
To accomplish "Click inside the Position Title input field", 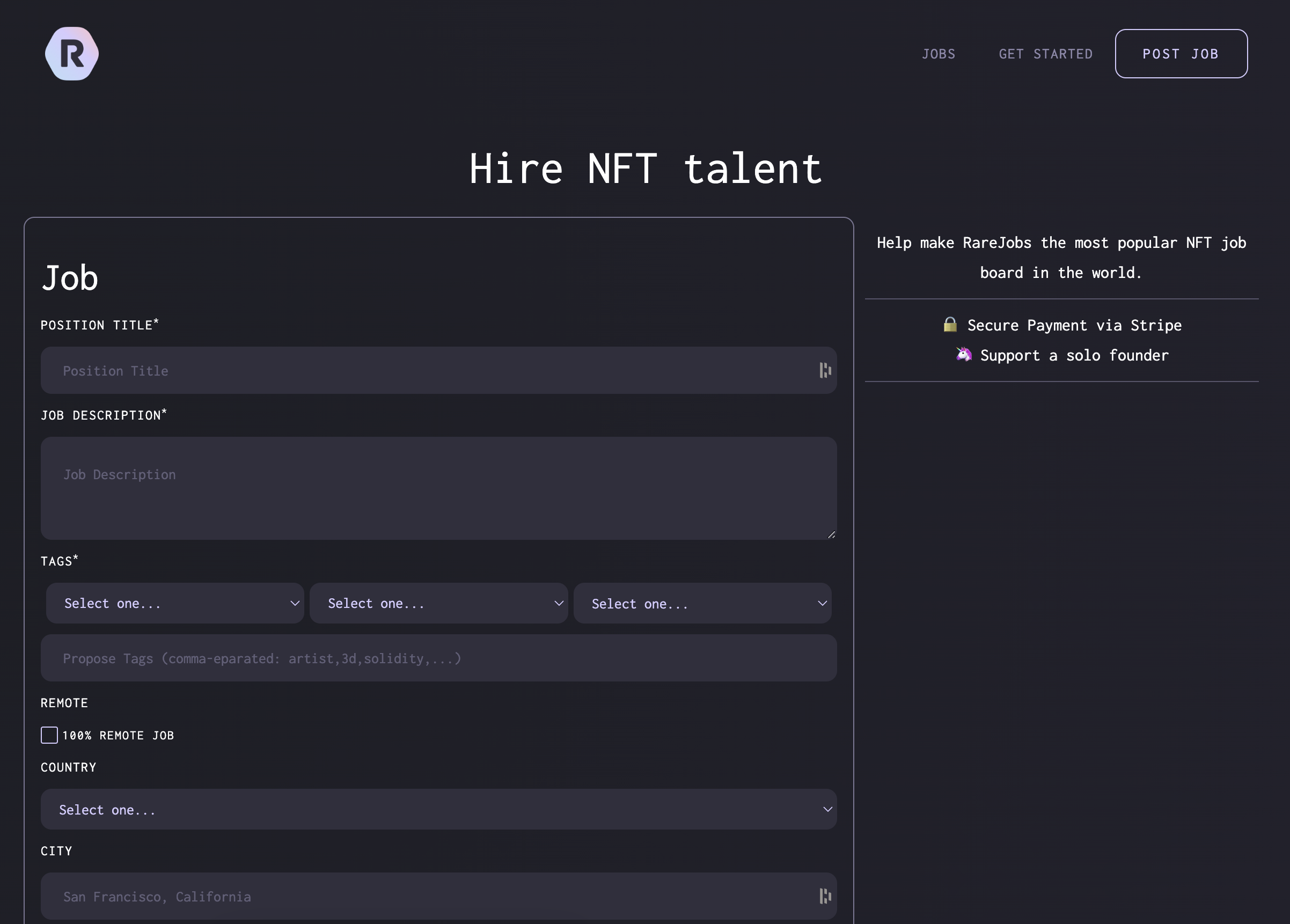I will [x=398, y=370].
